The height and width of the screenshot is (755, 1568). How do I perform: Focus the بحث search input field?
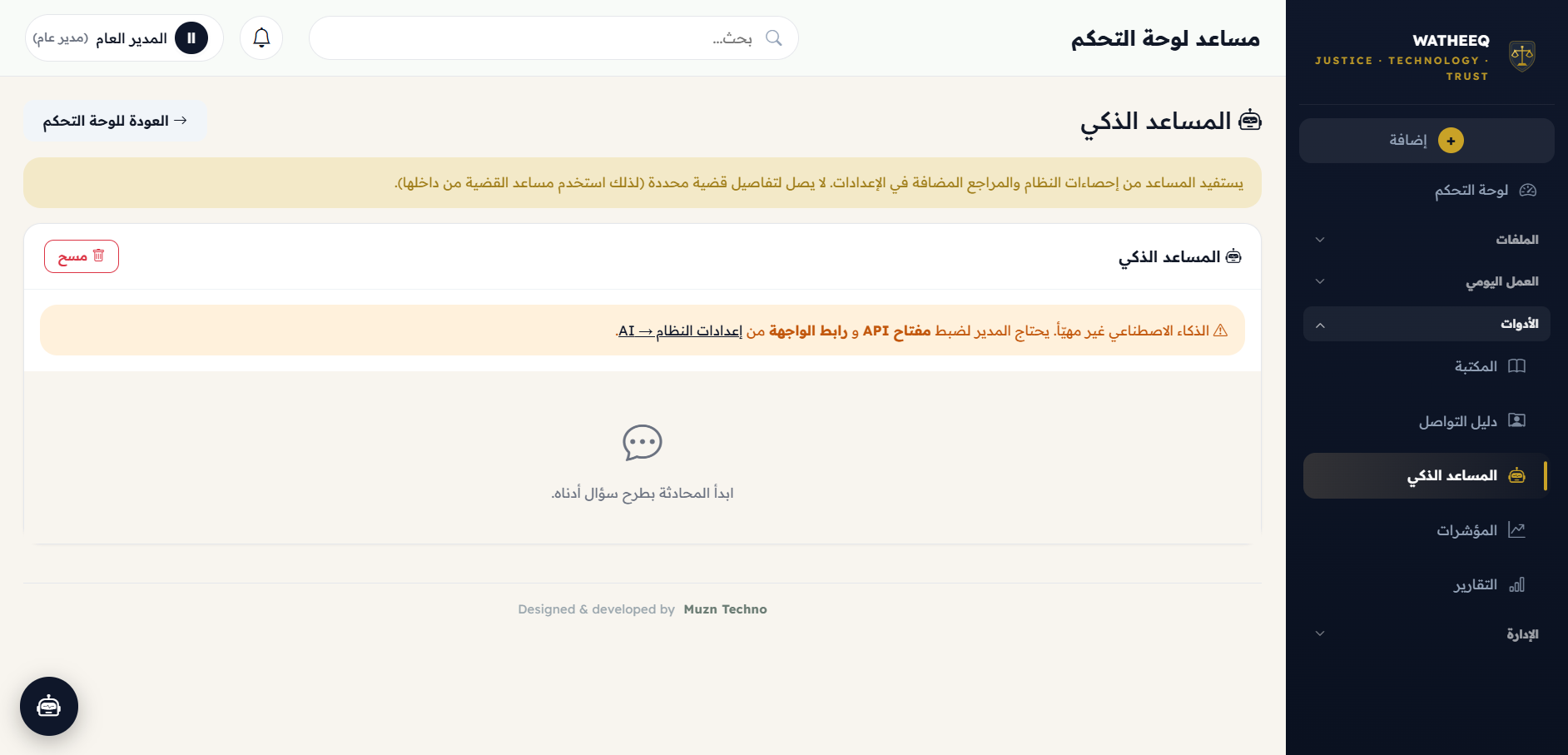click(553, 38)
